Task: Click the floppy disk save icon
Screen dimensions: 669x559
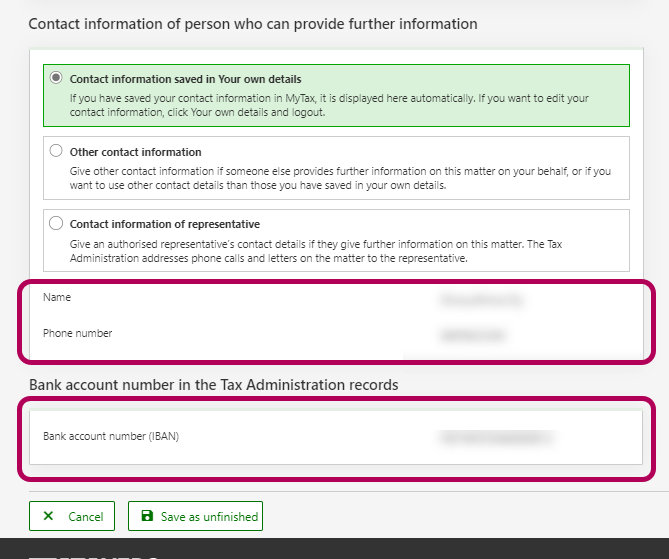Action: 147,517
